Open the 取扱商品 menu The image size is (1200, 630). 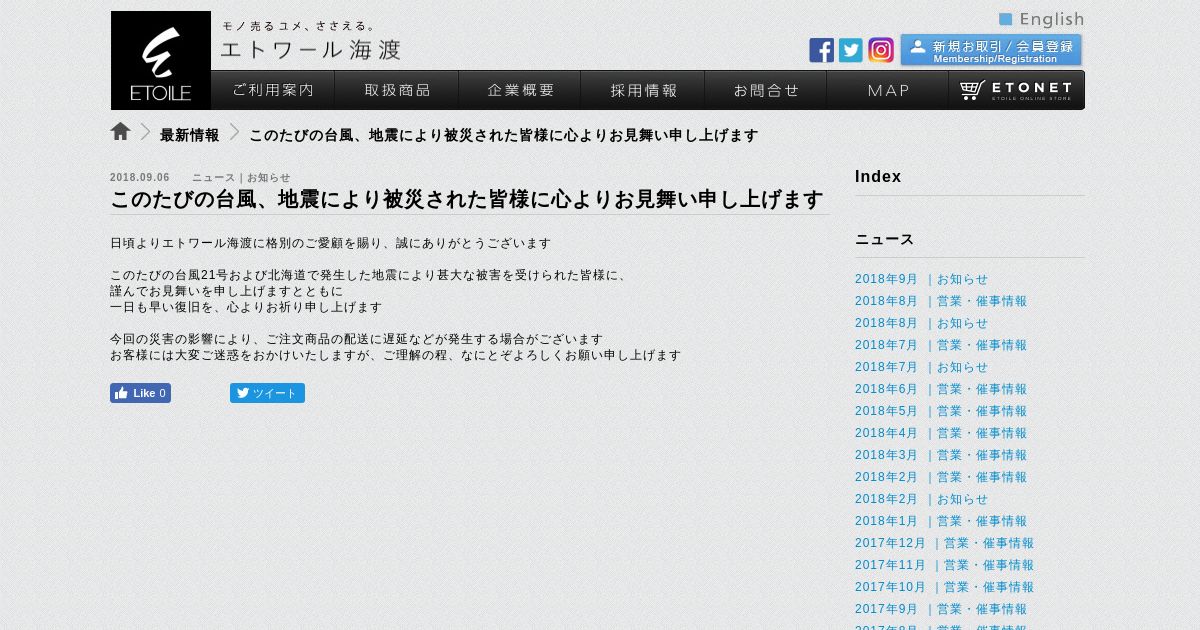pyautogui.click(x=397, y=90)
